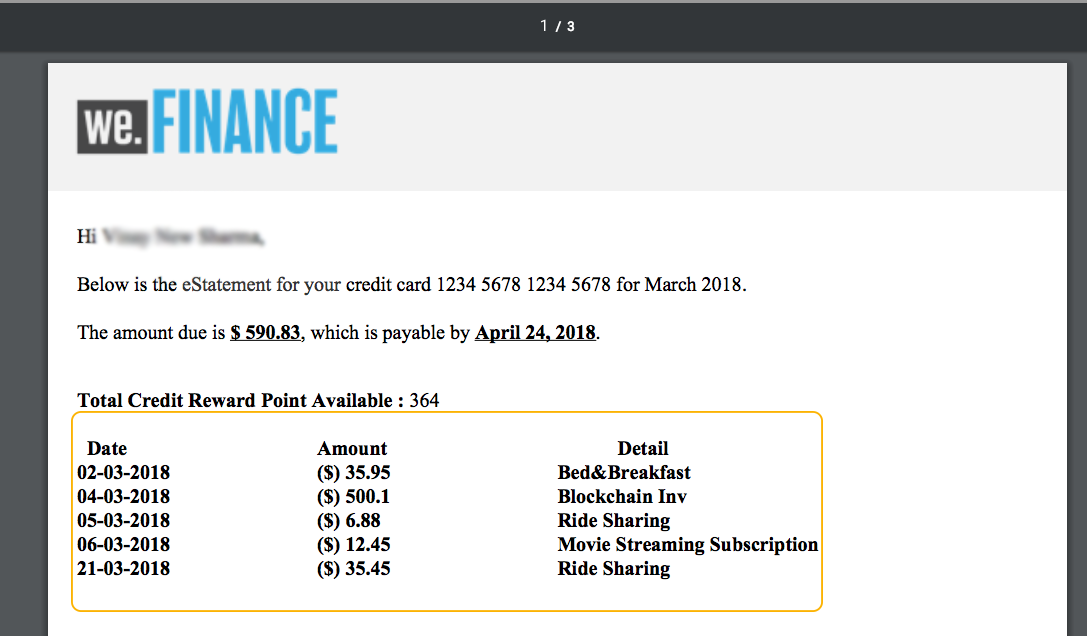Click the total page count 3

[x=571, y=26]
